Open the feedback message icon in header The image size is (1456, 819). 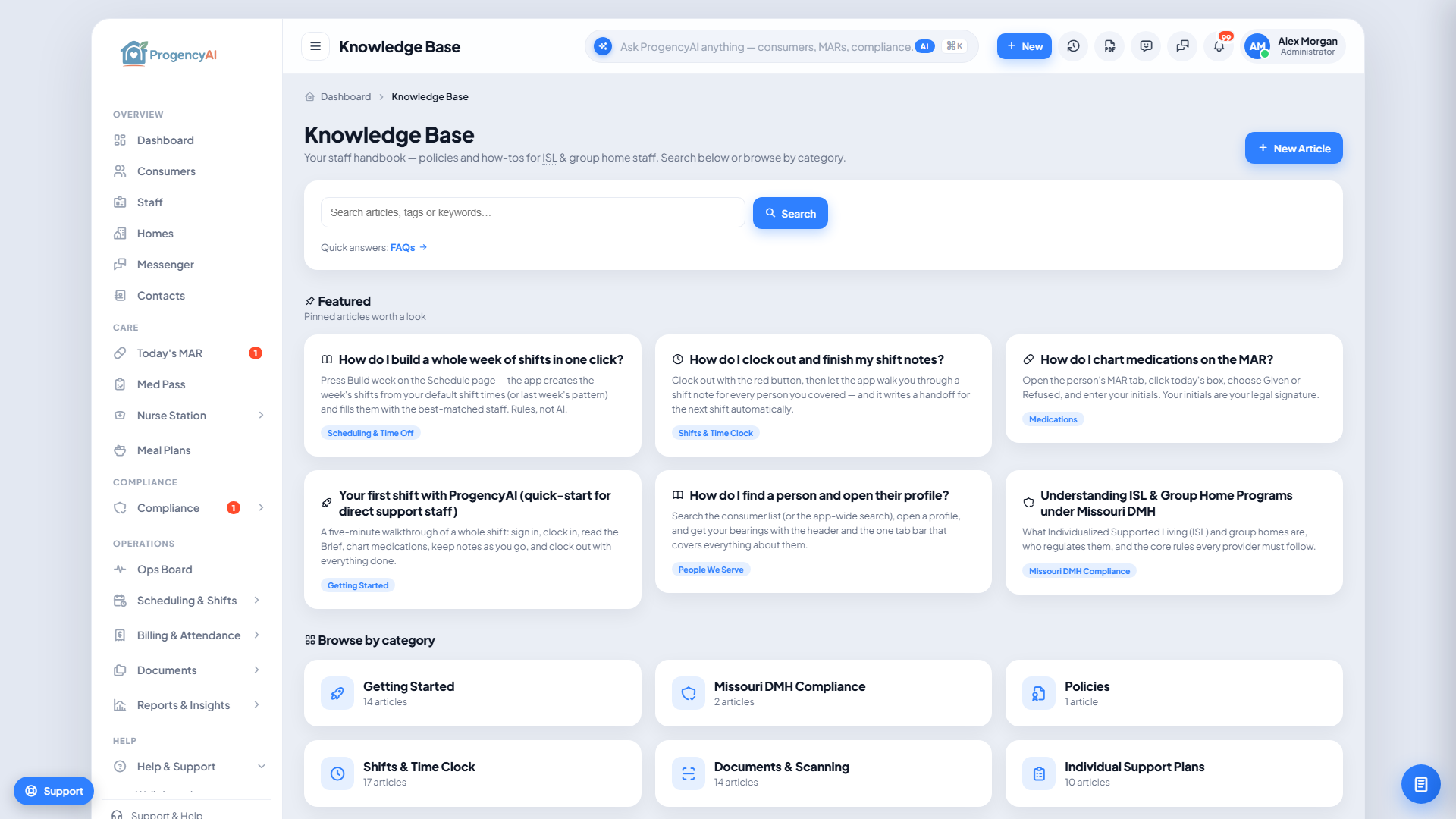[1146, 46]
